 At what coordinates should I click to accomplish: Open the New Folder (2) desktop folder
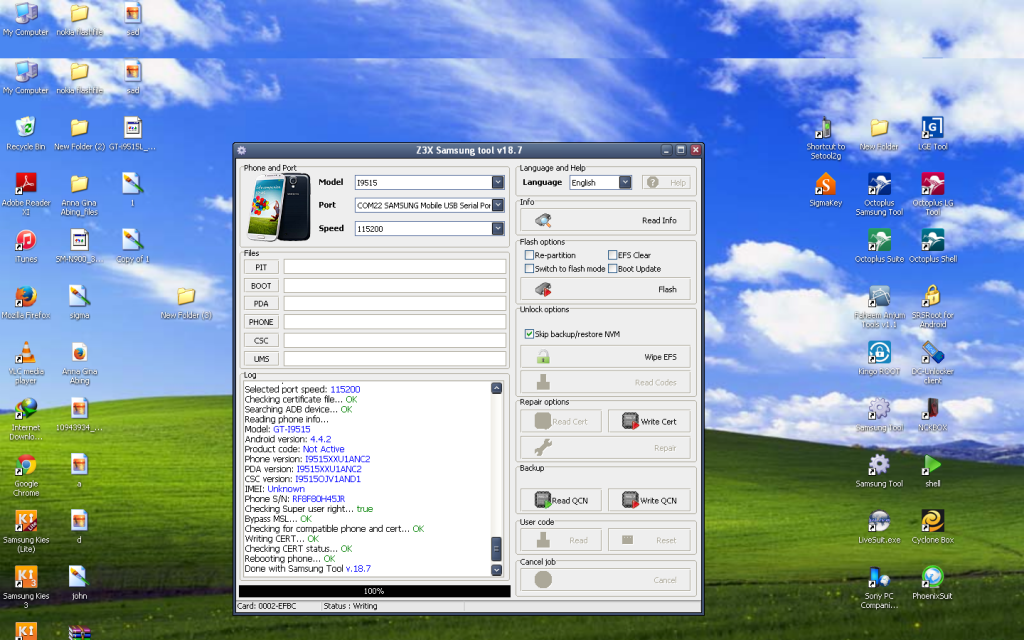(79, 133)
